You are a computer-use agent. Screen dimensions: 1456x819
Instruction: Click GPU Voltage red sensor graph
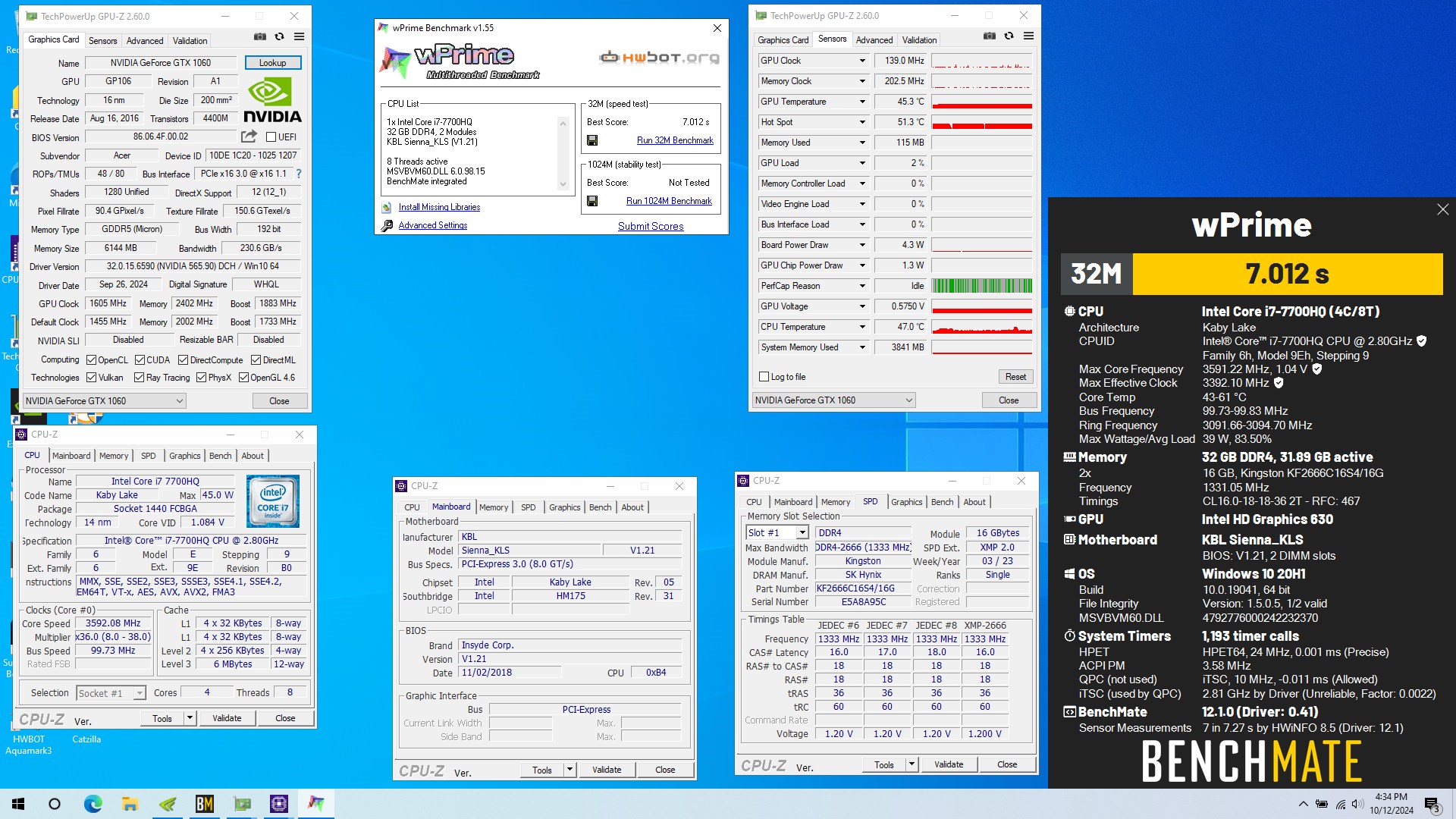(981, 306)
